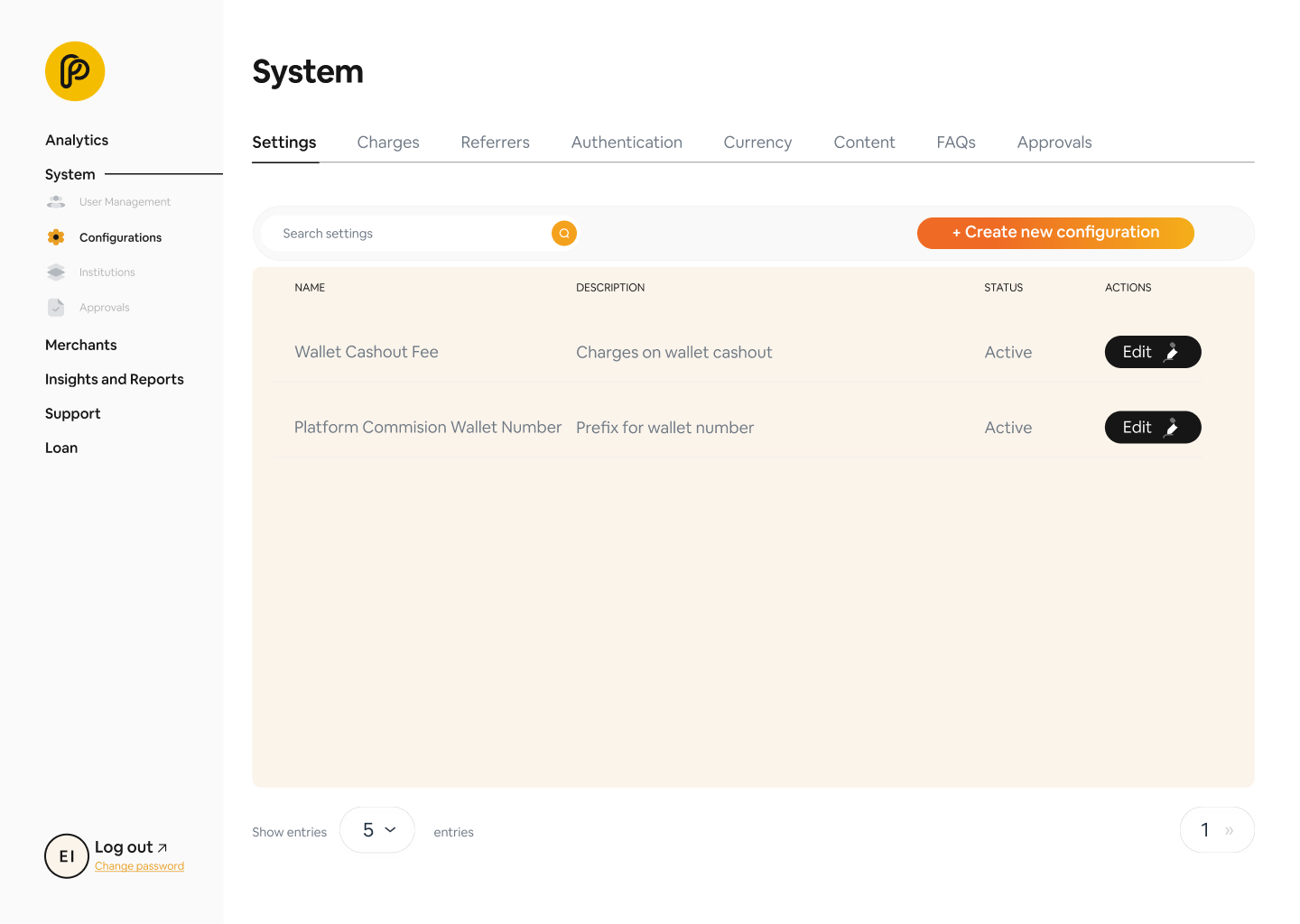Click pencil icon in Platform Commision Wallet row
Screen dimensions: 1300x924
[1172, 428]
